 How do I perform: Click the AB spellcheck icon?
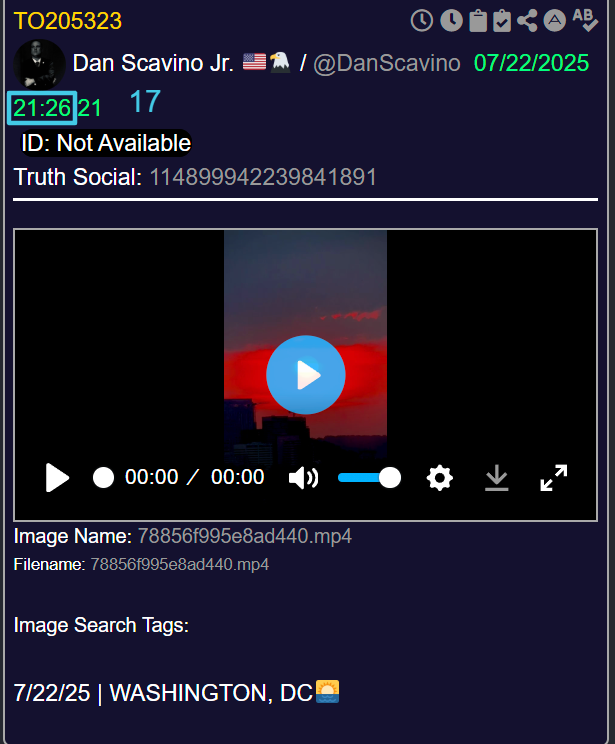(585, 20)
